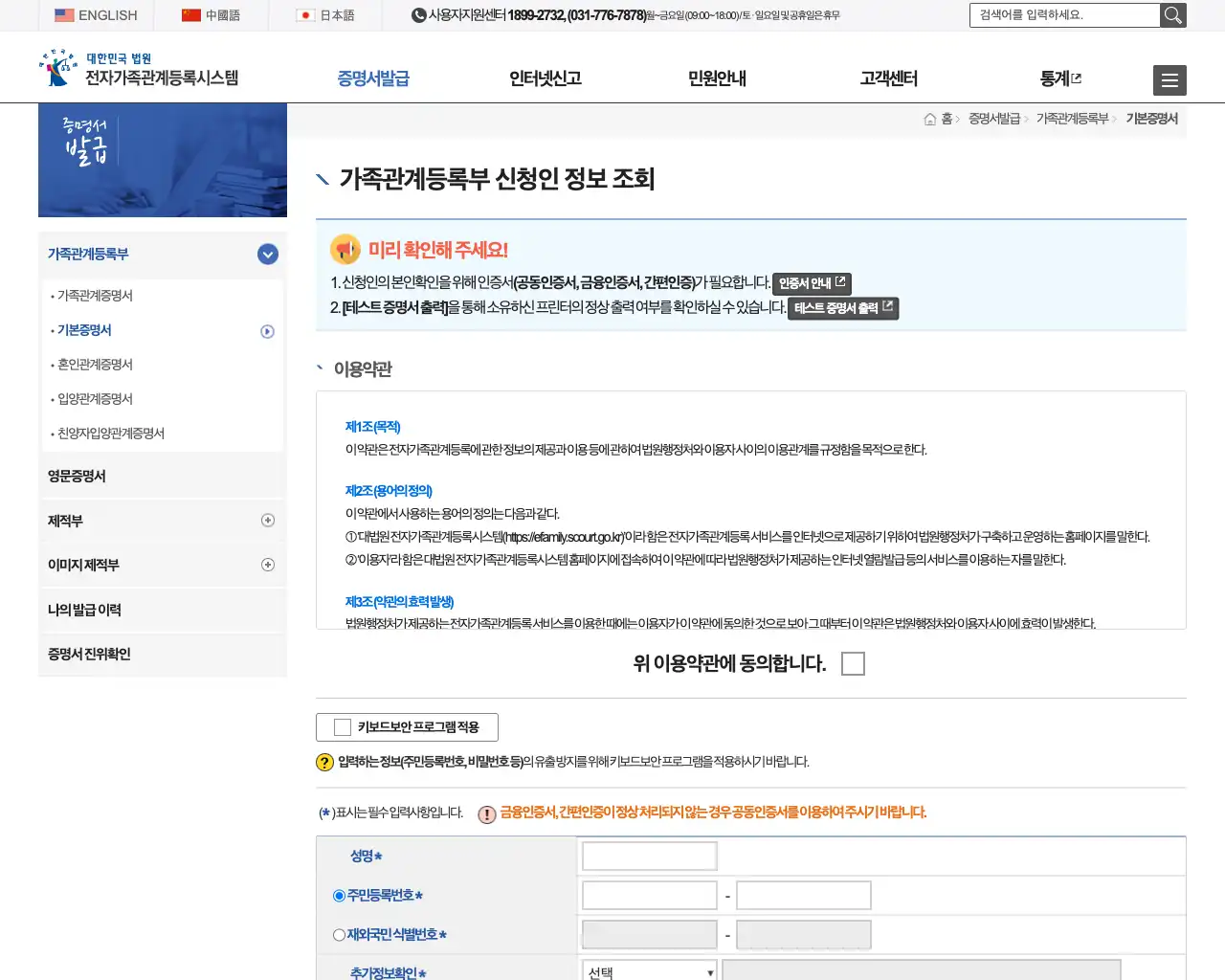The height and width of the screenshot is (980, 1225).
Task: Click the 인증서 안내 button
Action: [x=811, y=283]
